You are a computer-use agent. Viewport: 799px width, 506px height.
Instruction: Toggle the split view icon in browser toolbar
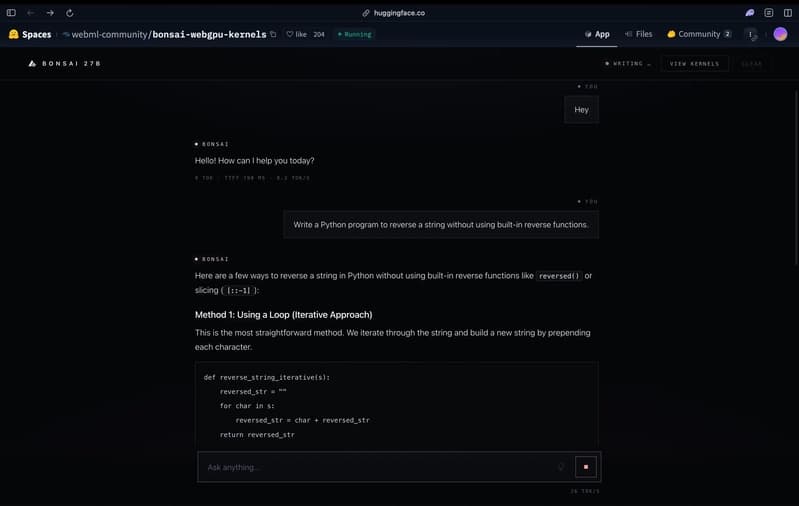click(x=788, y=13)
